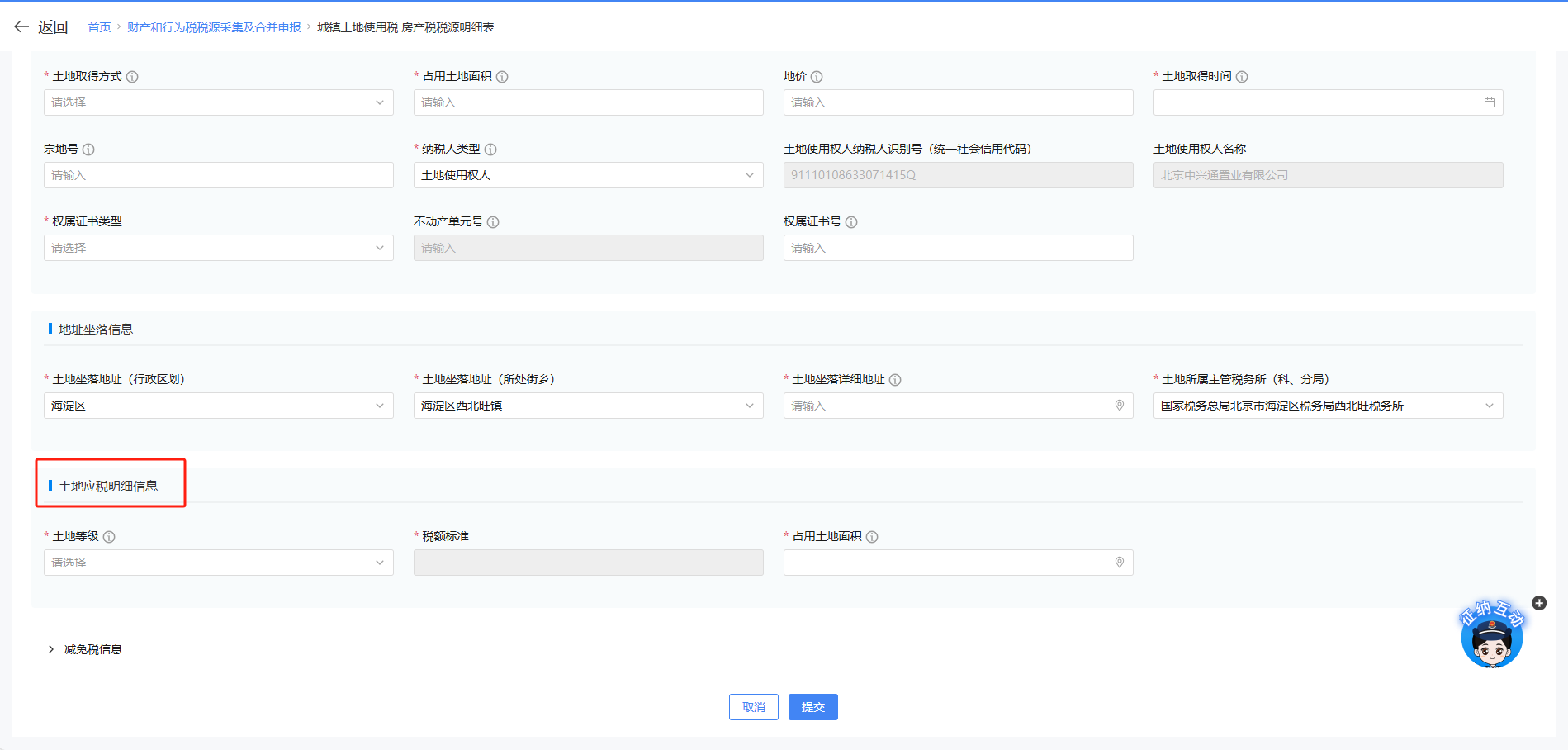Screen dimensions: 1568x750
Task: Click the plus icon to add tax detail
Action: pyautogui.click(x=1539, y=603)
